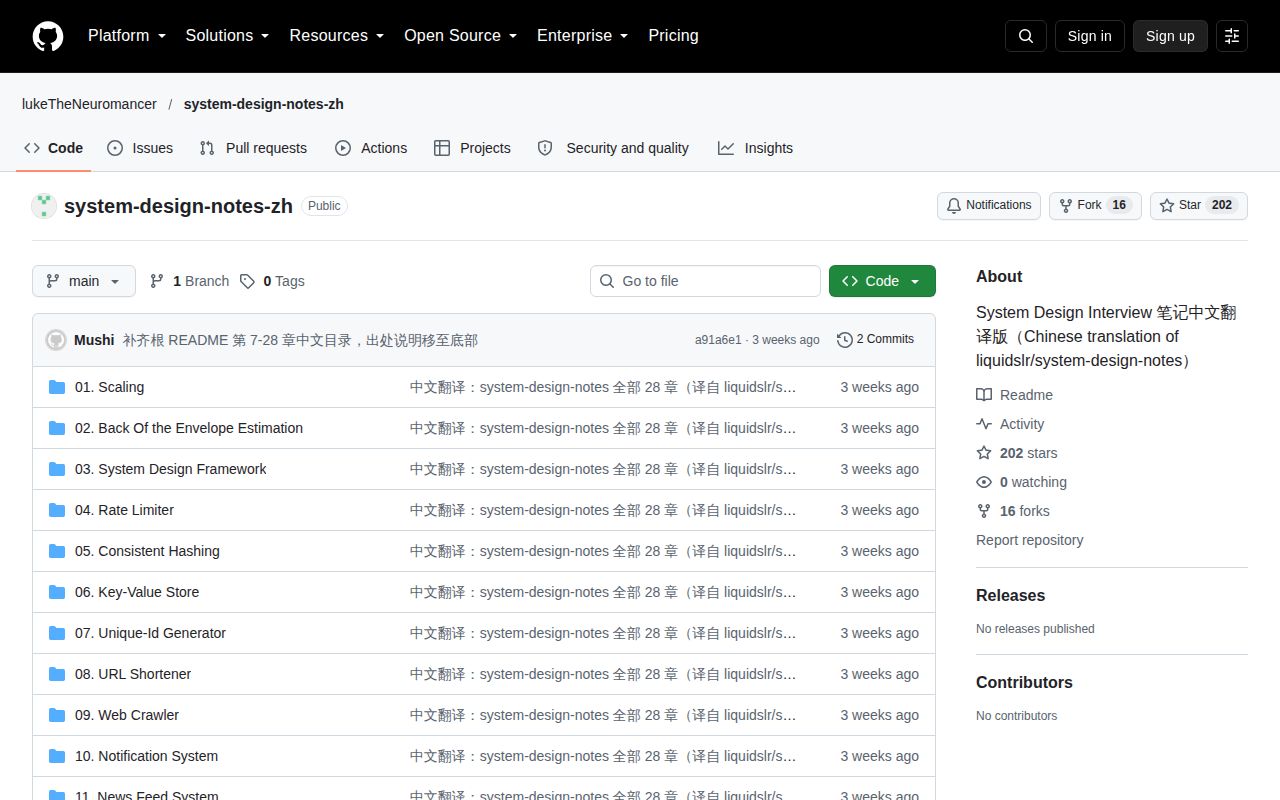Open the lukeTheNeuromancer owner link
Image resolution: width=1280 pixels, height=800 pixels.
(89, 104)
